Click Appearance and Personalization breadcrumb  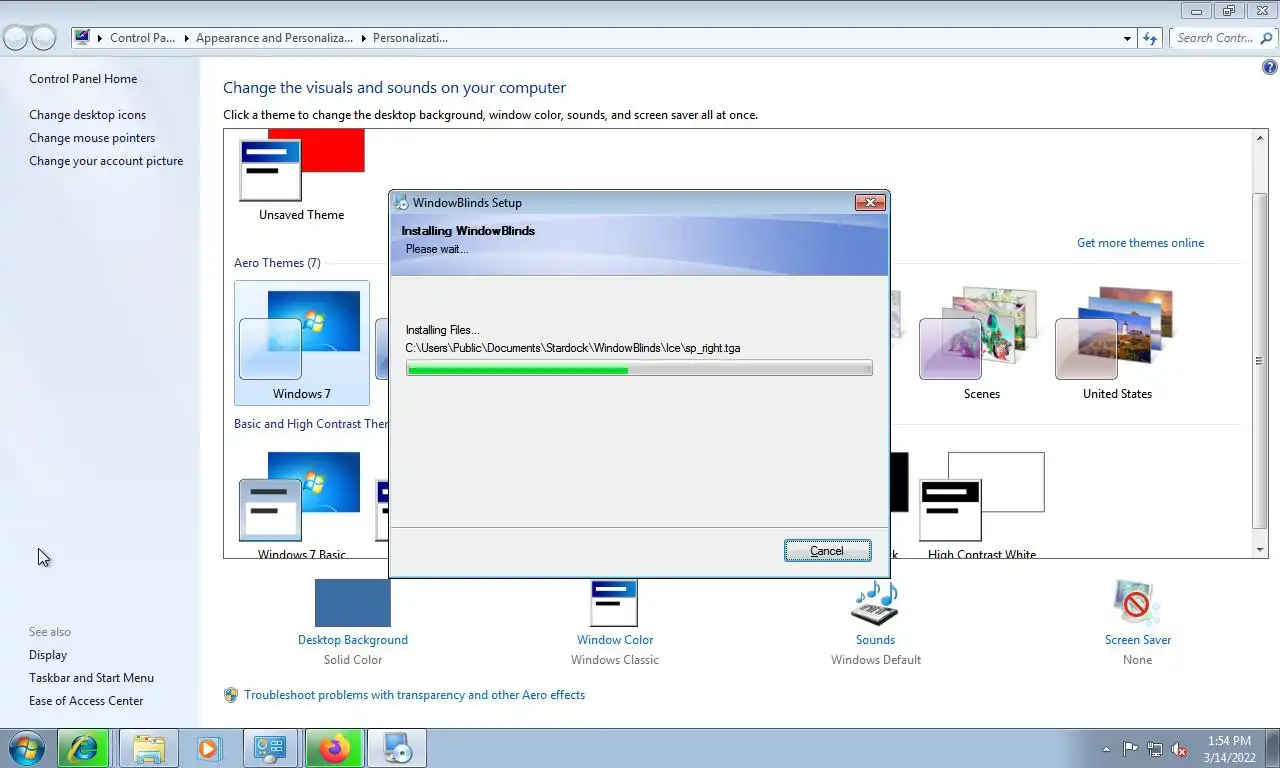point(274,38)
